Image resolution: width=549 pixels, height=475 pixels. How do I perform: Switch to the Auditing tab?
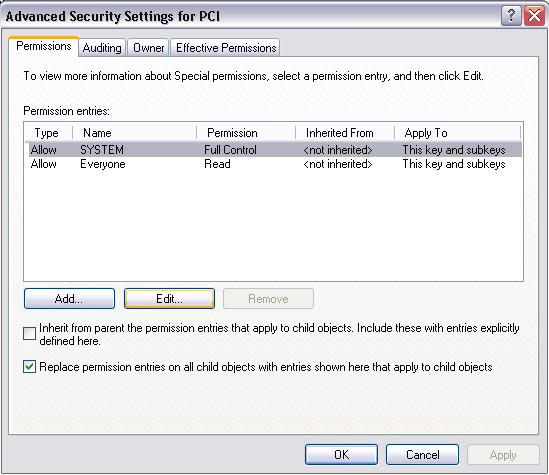coord(102,48)
